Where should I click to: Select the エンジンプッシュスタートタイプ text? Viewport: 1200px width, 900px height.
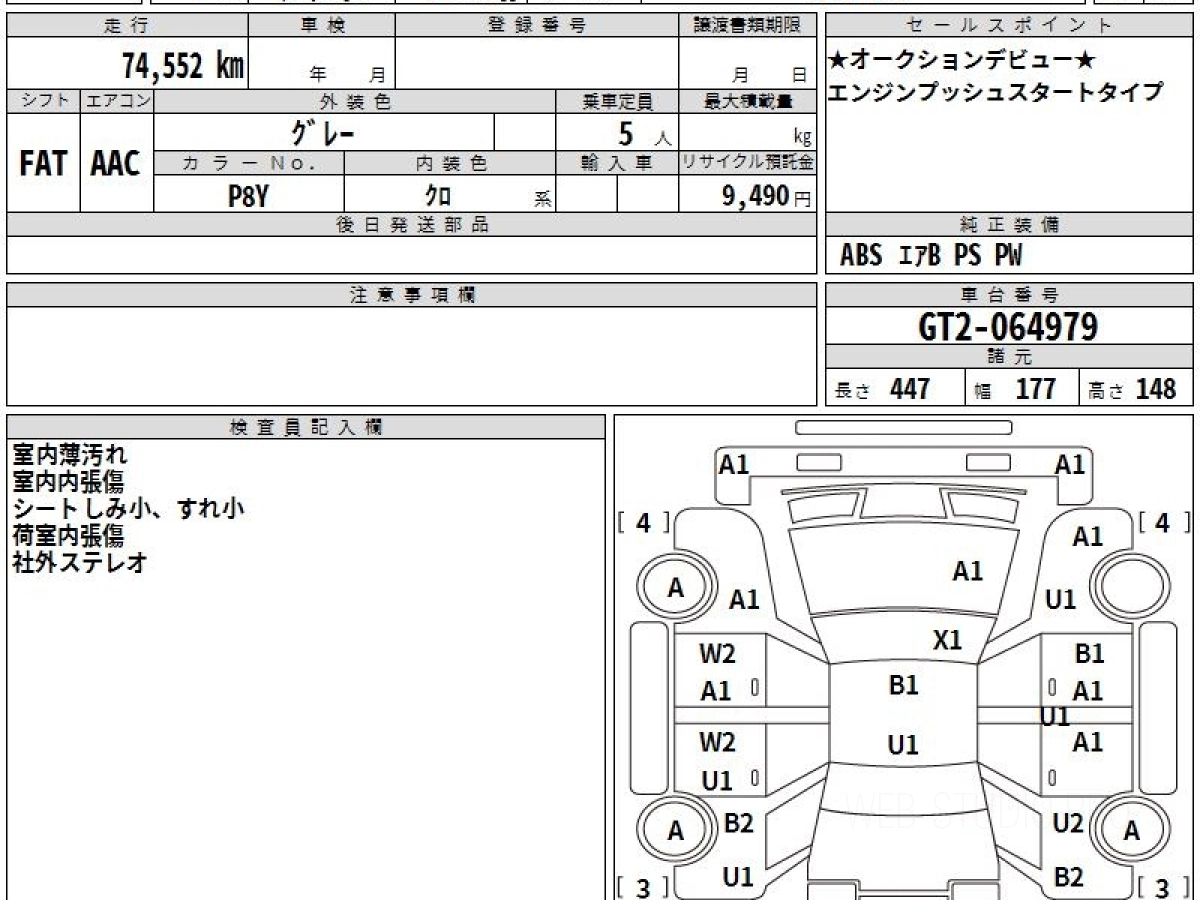[x=995, y=92]
